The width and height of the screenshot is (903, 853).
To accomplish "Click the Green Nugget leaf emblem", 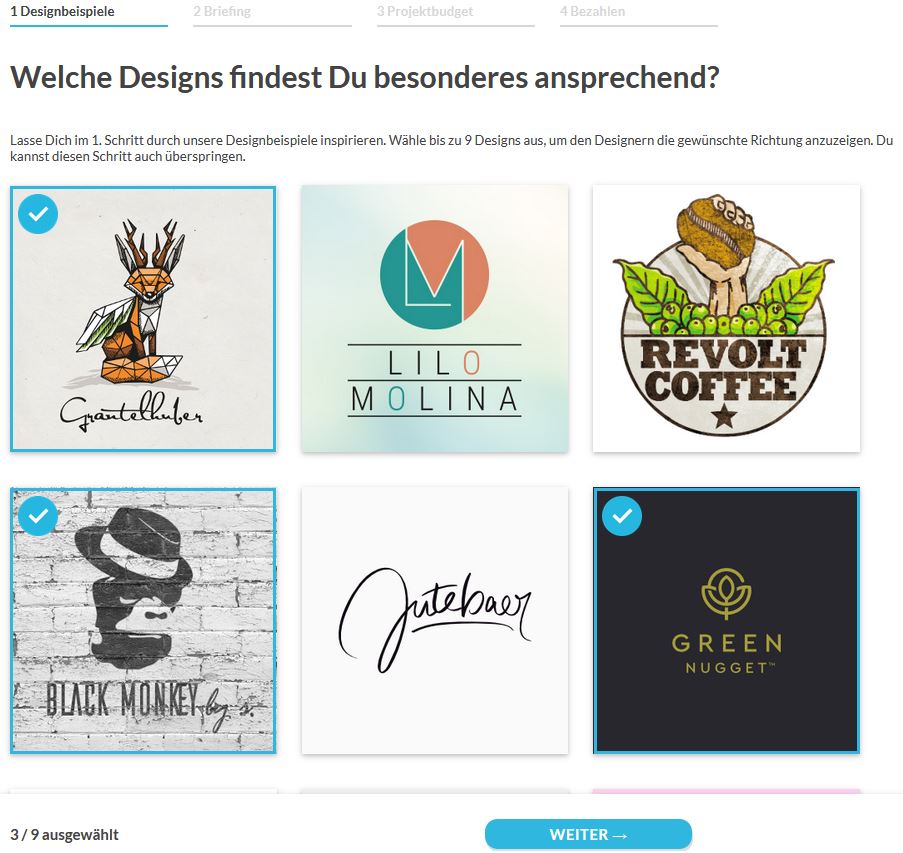I will 726,593.
